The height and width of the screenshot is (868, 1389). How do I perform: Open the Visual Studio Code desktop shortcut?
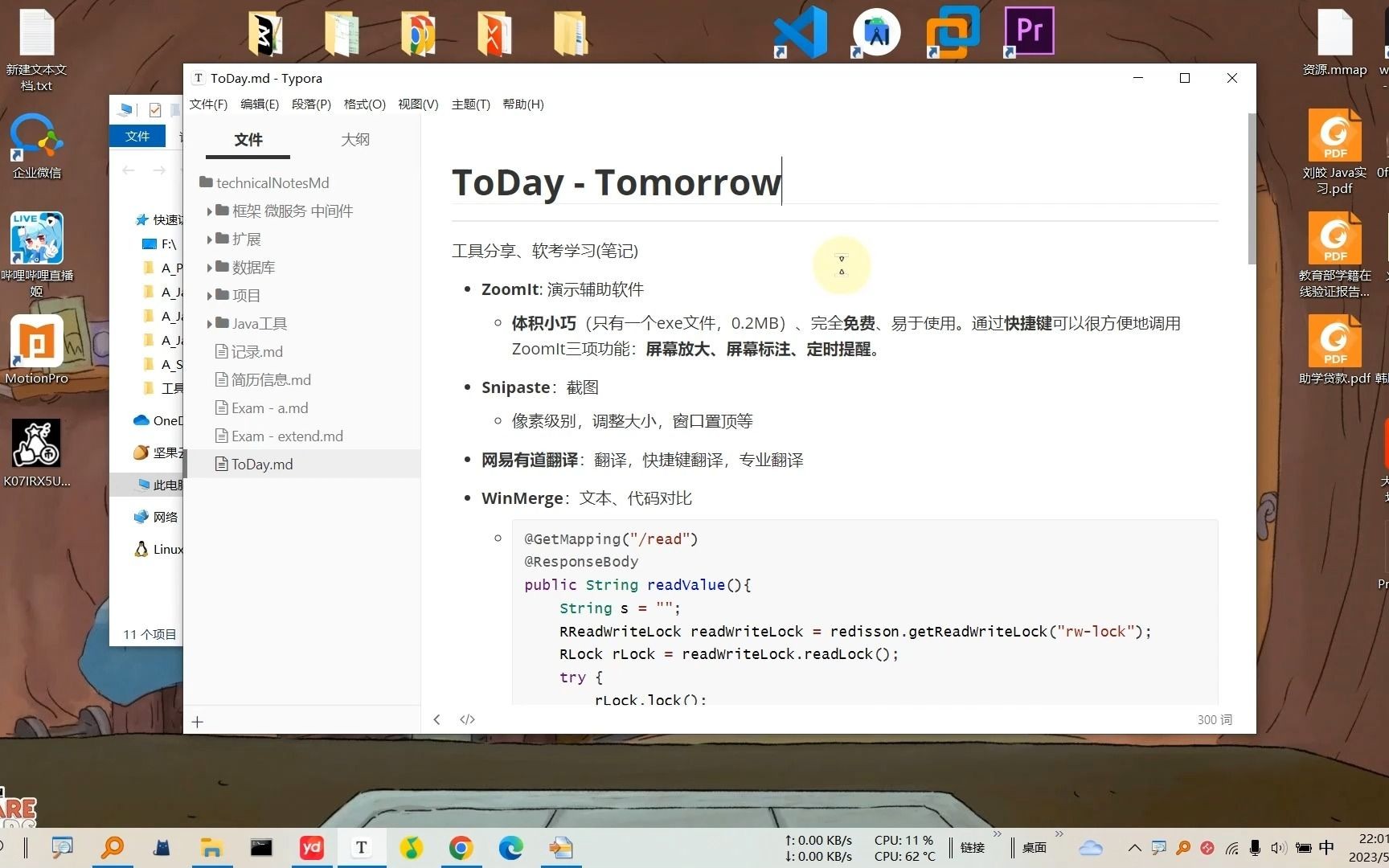tap(801, 32)
